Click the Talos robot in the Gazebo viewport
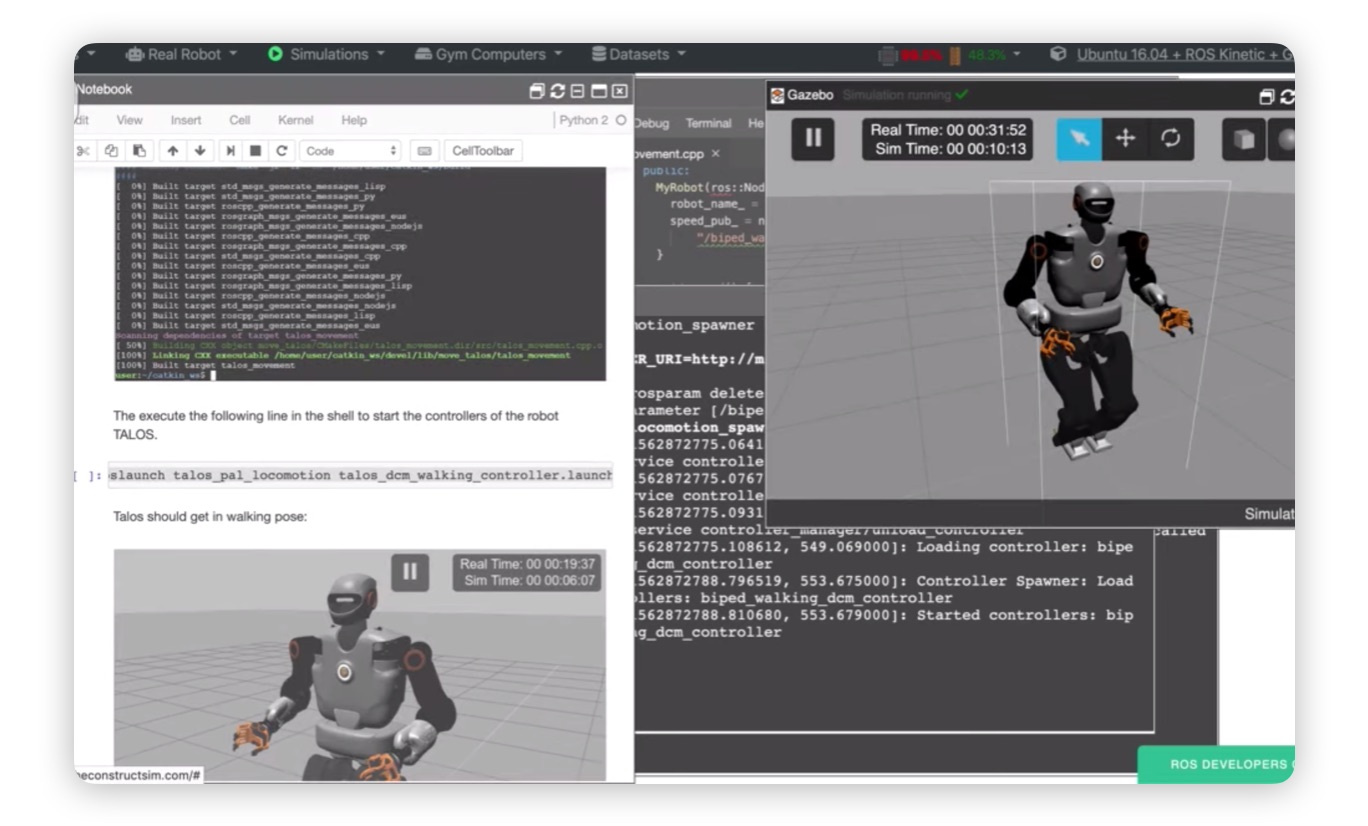Image resolution: width=1368 pixels, height=826 pixels. [x=1095, y=320]
